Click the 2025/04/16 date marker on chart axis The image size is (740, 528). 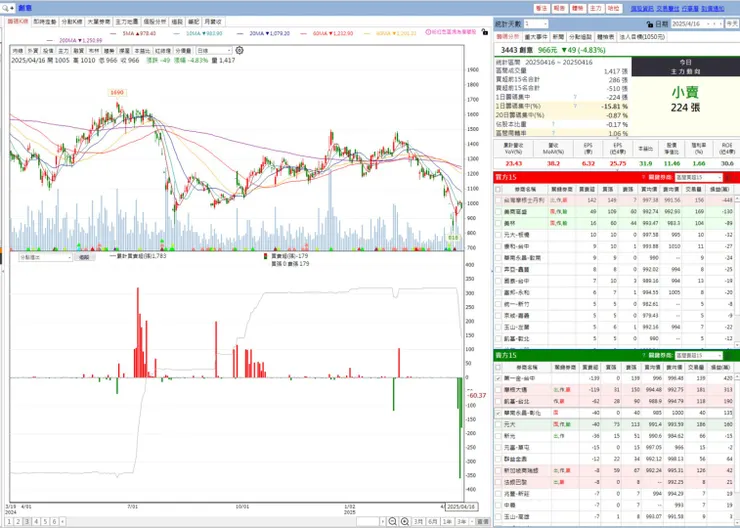(462, 507)
